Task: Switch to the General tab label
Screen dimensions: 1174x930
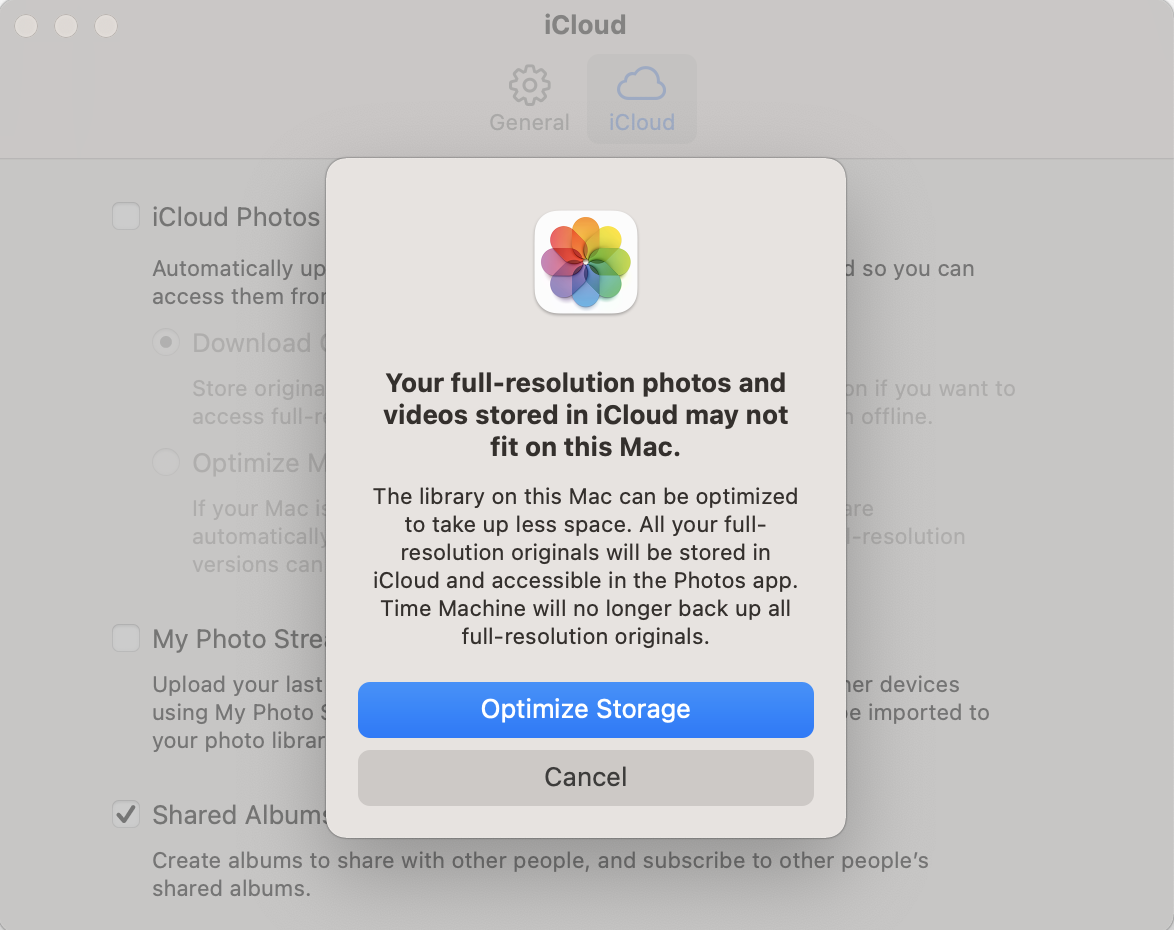Action: pos(529,122)
